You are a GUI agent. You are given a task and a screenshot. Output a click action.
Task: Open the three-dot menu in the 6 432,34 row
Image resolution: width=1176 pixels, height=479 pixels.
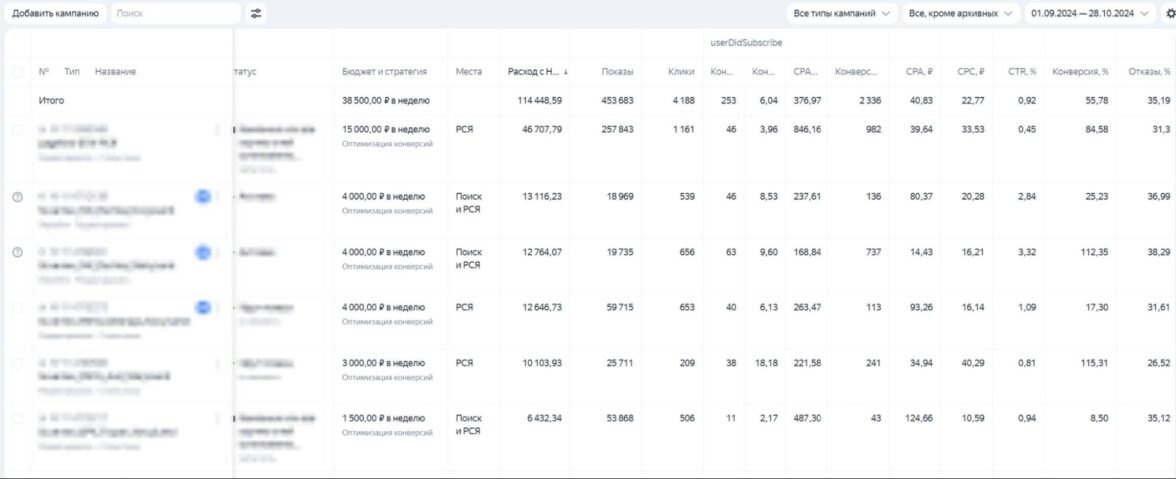[x=218, y=418]
